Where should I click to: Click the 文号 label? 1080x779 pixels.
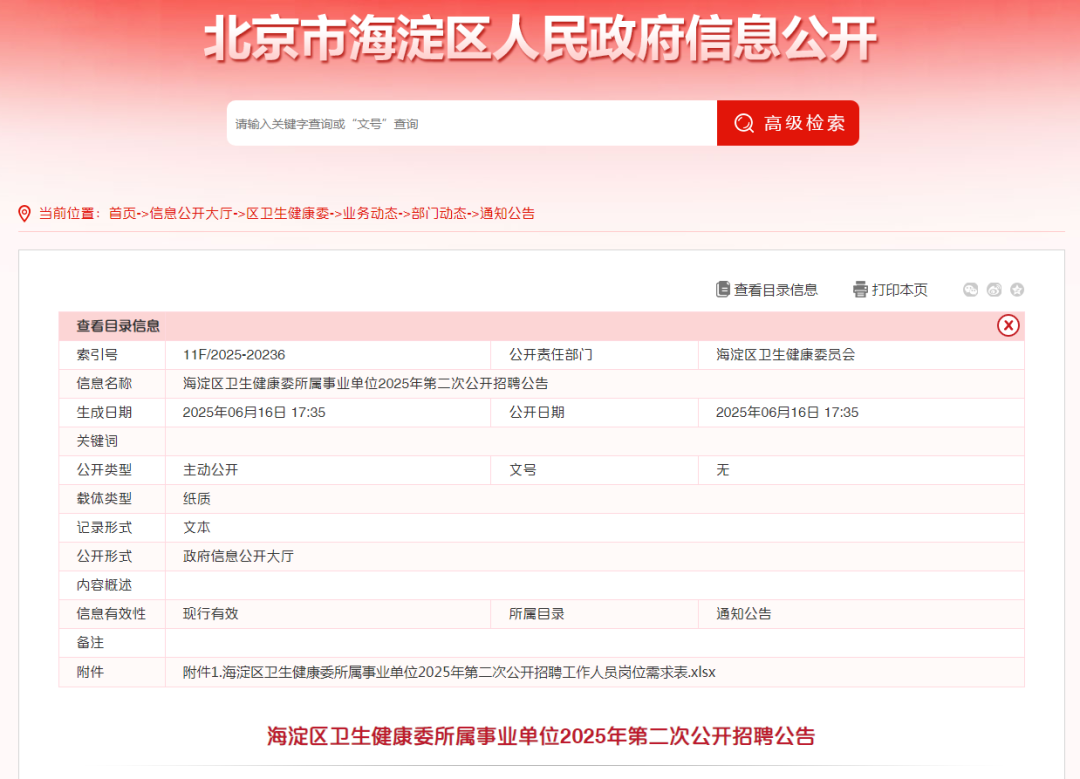[523, 470]
